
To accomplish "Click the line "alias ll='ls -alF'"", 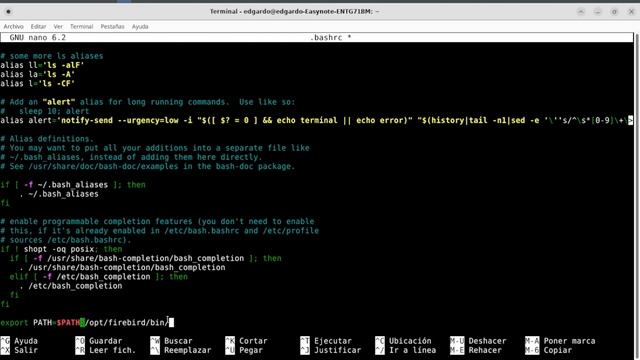I will 42,65.
